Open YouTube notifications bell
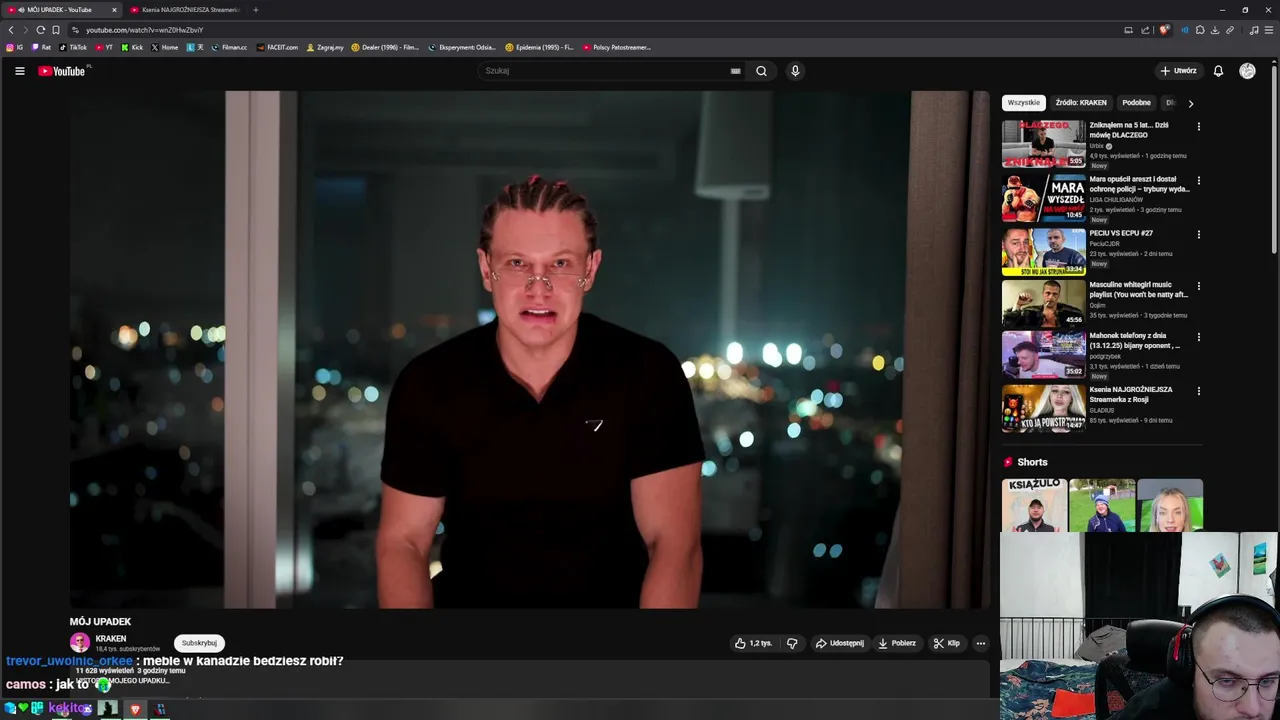The image size is (1280, 720). tap(1218, 71)
